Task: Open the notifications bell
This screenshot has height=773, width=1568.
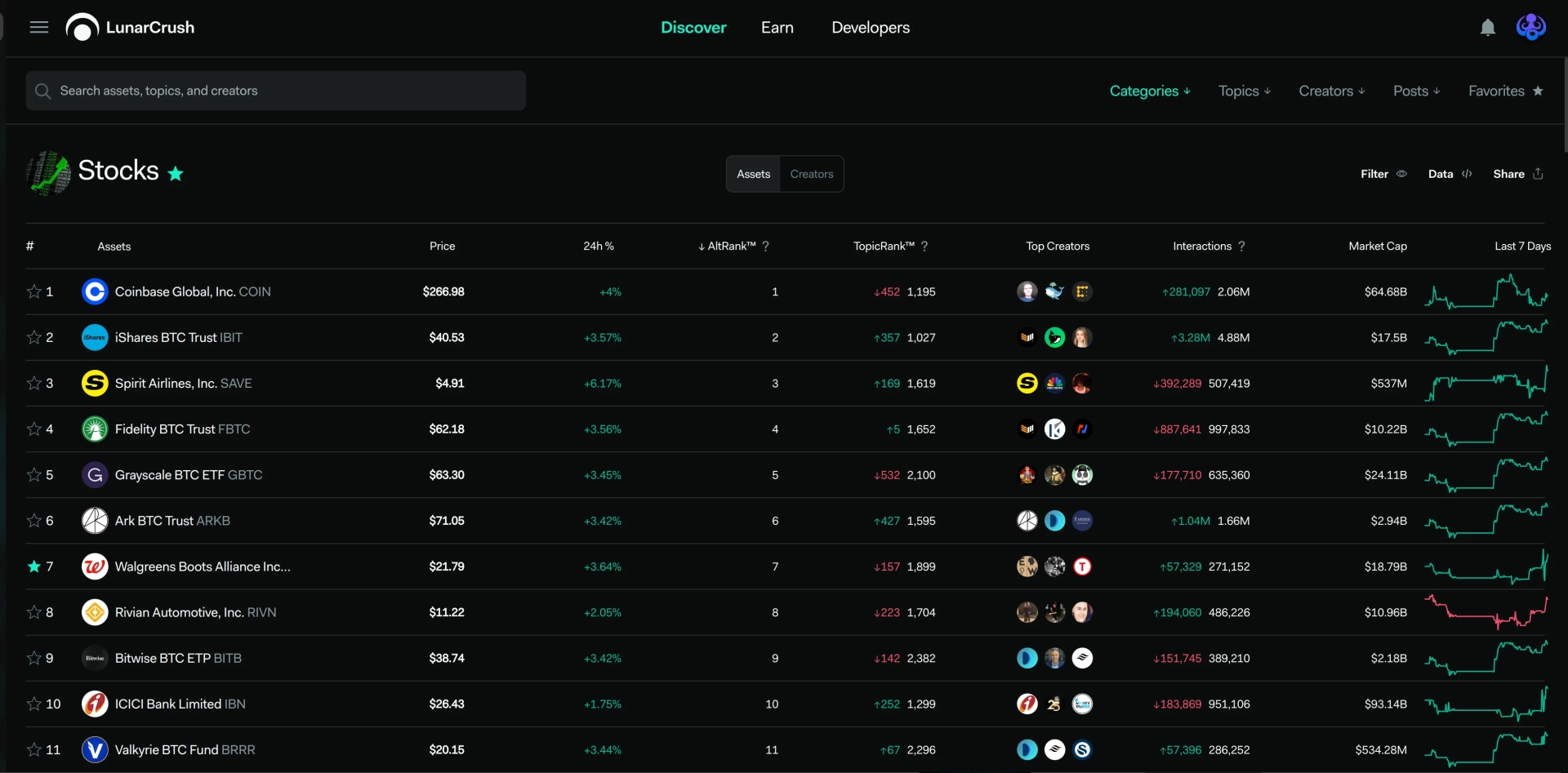Action: pos(1488,28)
